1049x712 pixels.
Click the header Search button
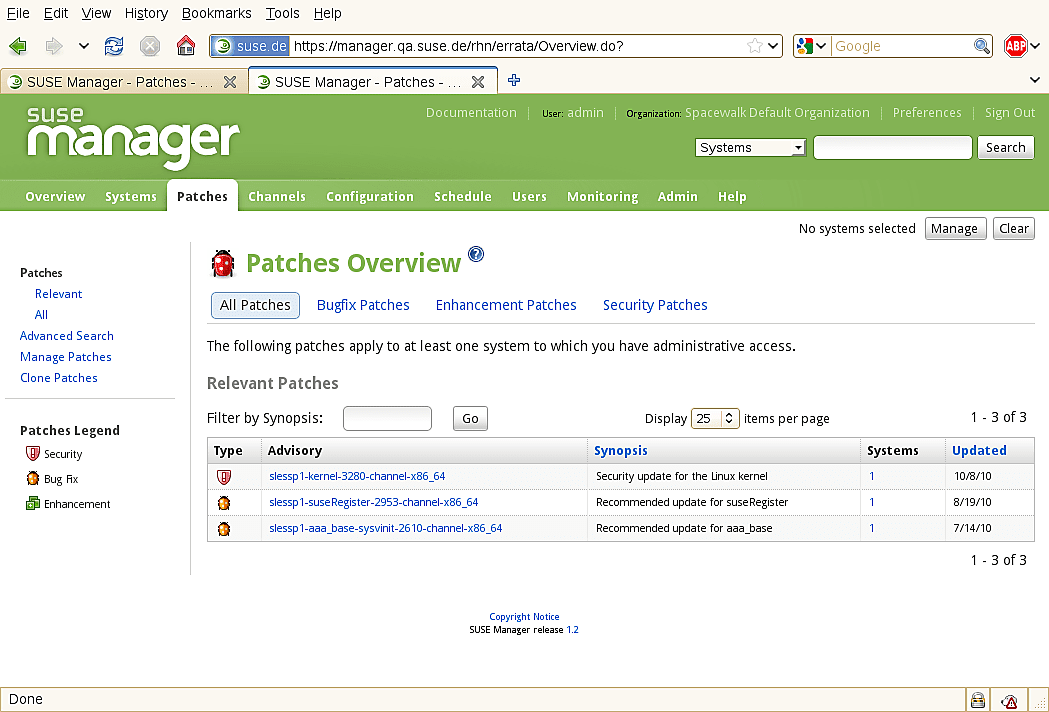click(x=1006, y=147)
